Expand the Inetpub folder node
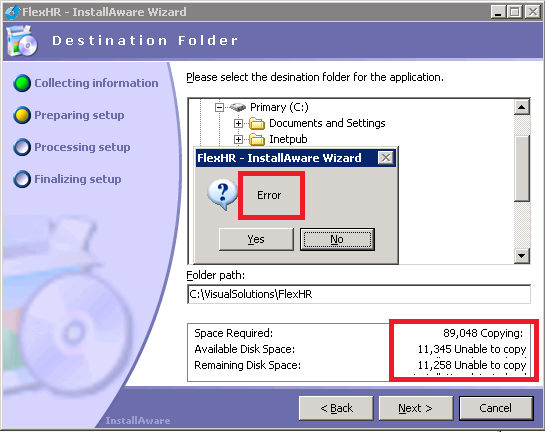This screenshot has height=432, width=545. click(238, 139)
